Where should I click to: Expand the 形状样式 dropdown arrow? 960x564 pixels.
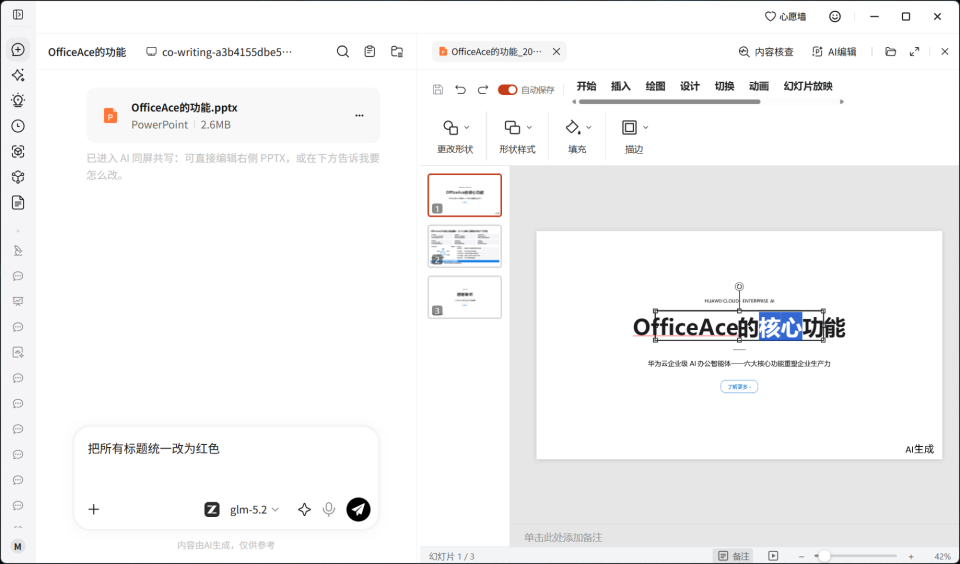click(x=530, y=127)
